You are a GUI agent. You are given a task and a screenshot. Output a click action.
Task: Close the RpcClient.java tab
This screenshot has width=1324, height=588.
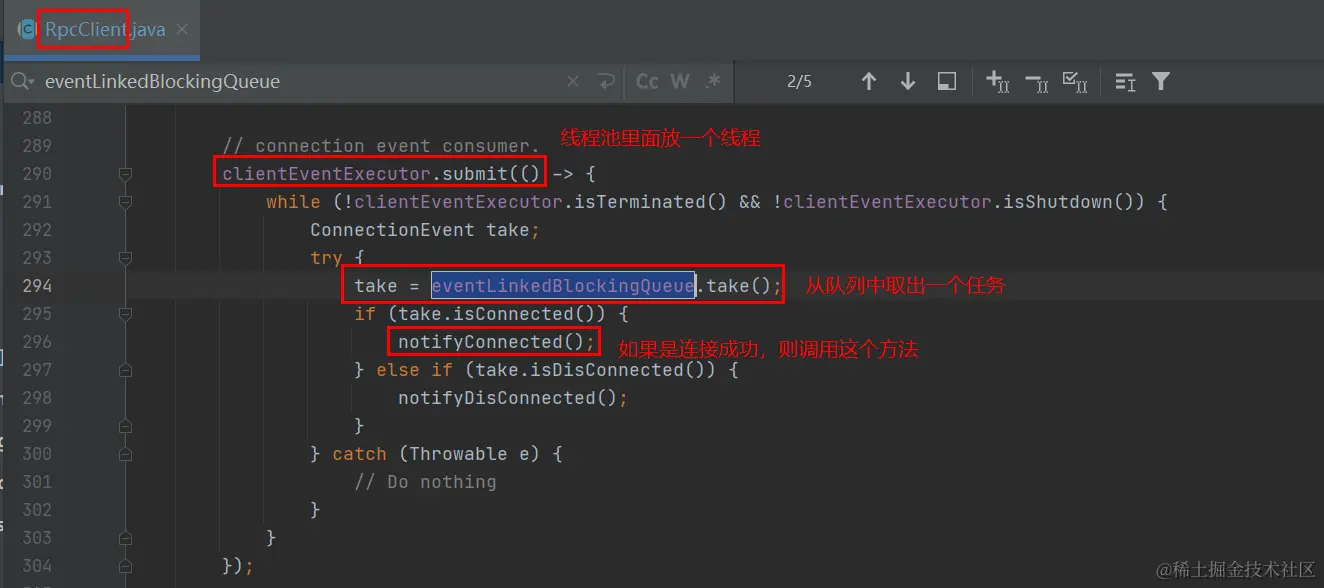tap(182, 30)
